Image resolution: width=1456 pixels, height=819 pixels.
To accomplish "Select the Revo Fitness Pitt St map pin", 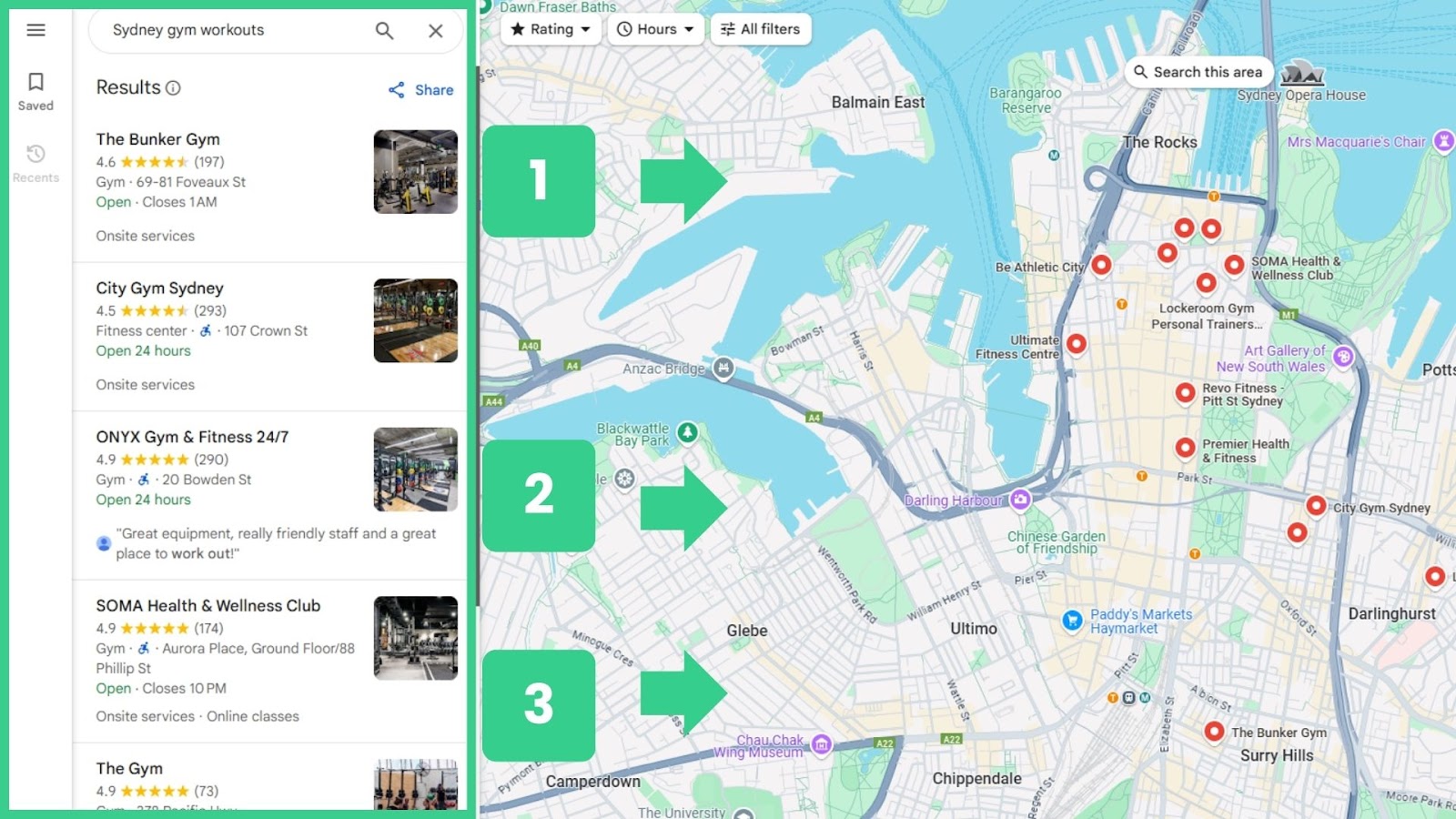I will click(1185, 392).
